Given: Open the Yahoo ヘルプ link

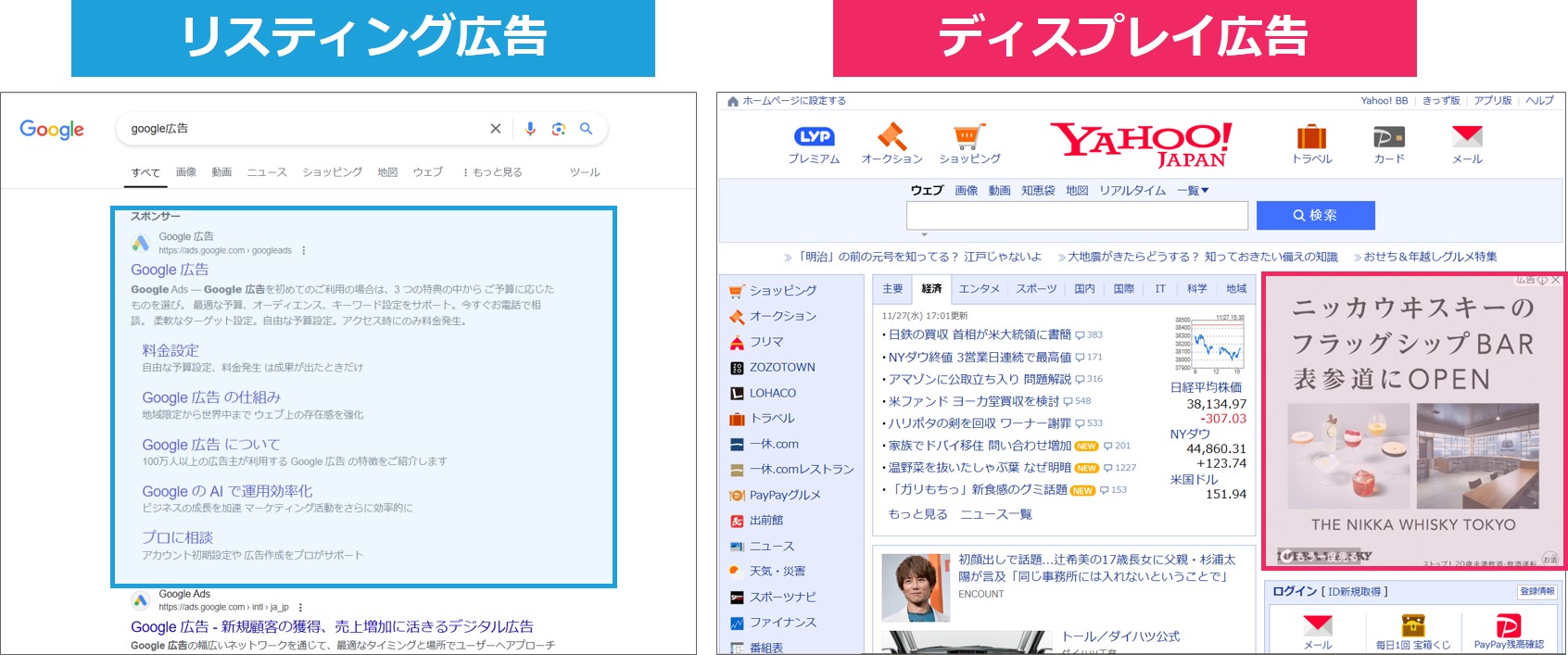Looking at the screenshot, I should pyautogui.click(x=1540, y=101).
